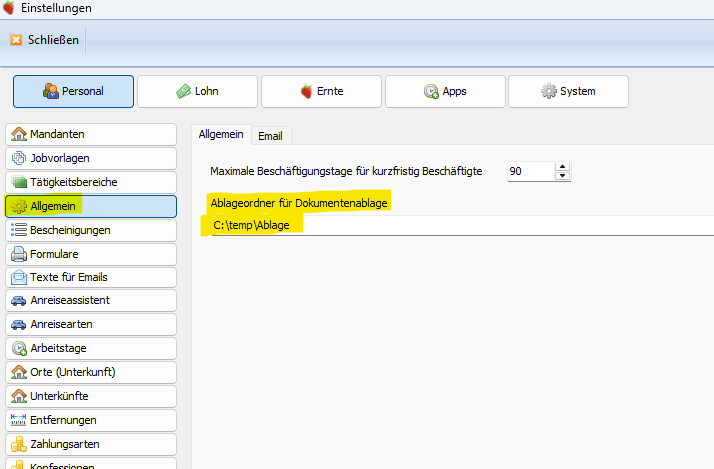Viewport: 714px width, 469px height.
Task: Click the printer icon beside Formulare
Action: pyautogui.click(x=19, y=254)
